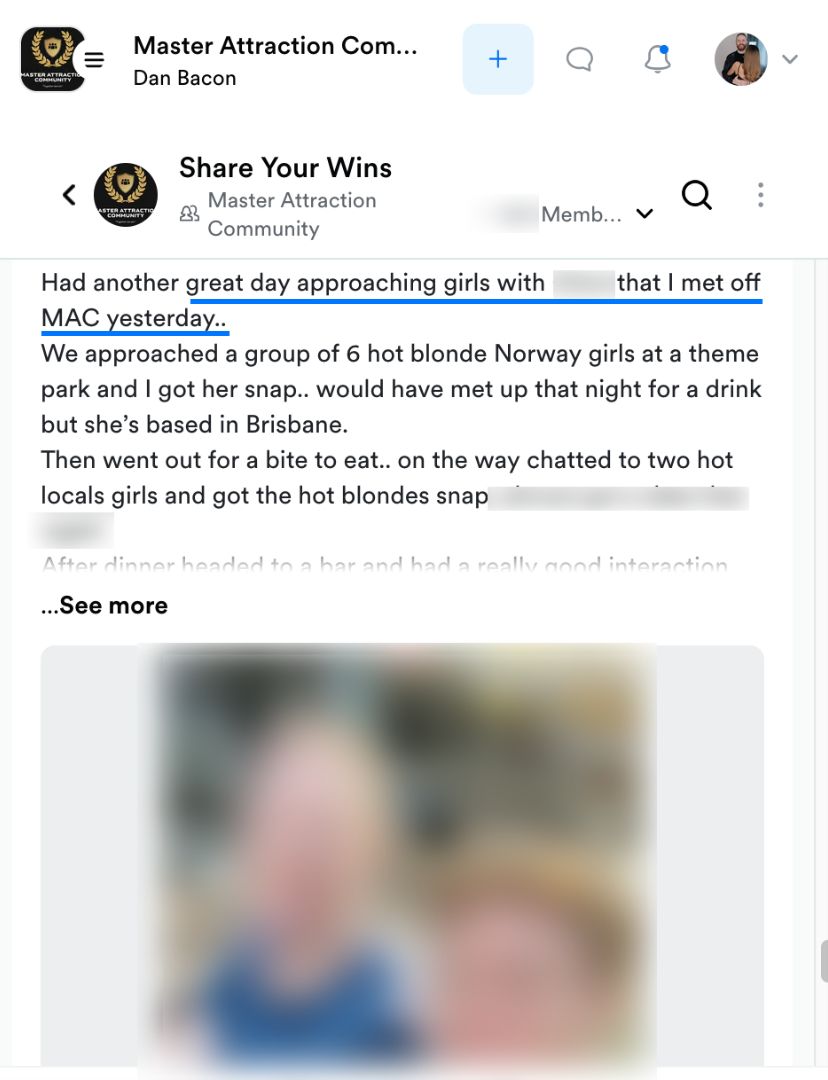Open the notifications bell

pos(658,59)
